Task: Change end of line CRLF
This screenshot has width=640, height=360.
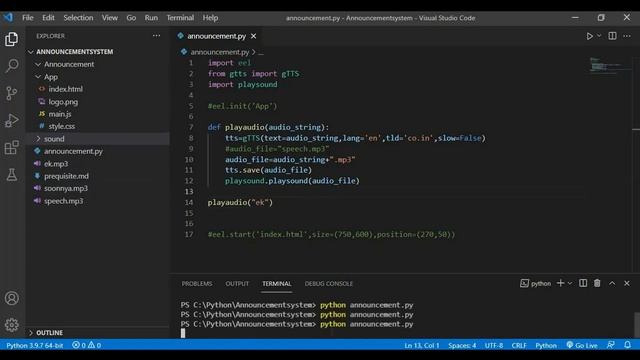Action: pyautogui.click(x=519, y=345)
